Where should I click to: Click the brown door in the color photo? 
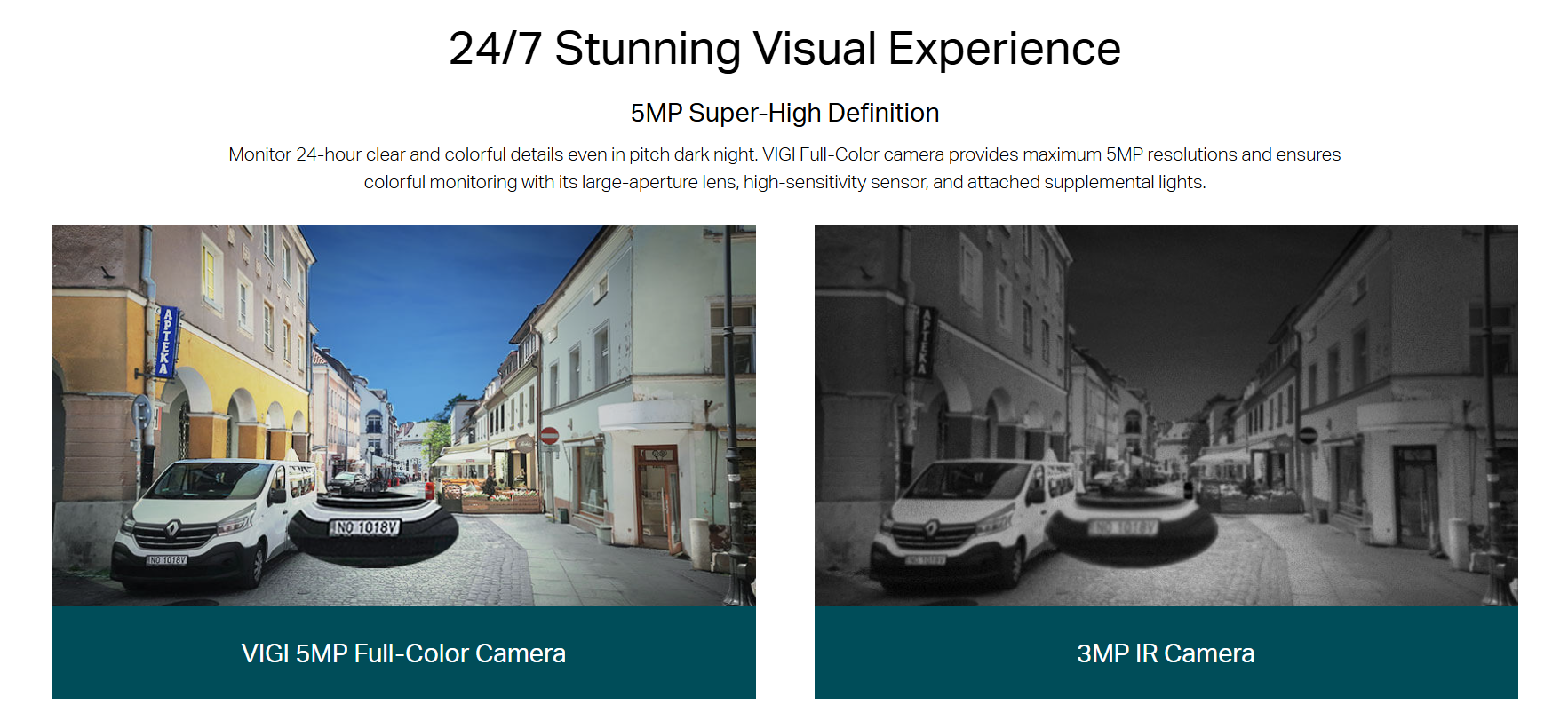(656, 497)
